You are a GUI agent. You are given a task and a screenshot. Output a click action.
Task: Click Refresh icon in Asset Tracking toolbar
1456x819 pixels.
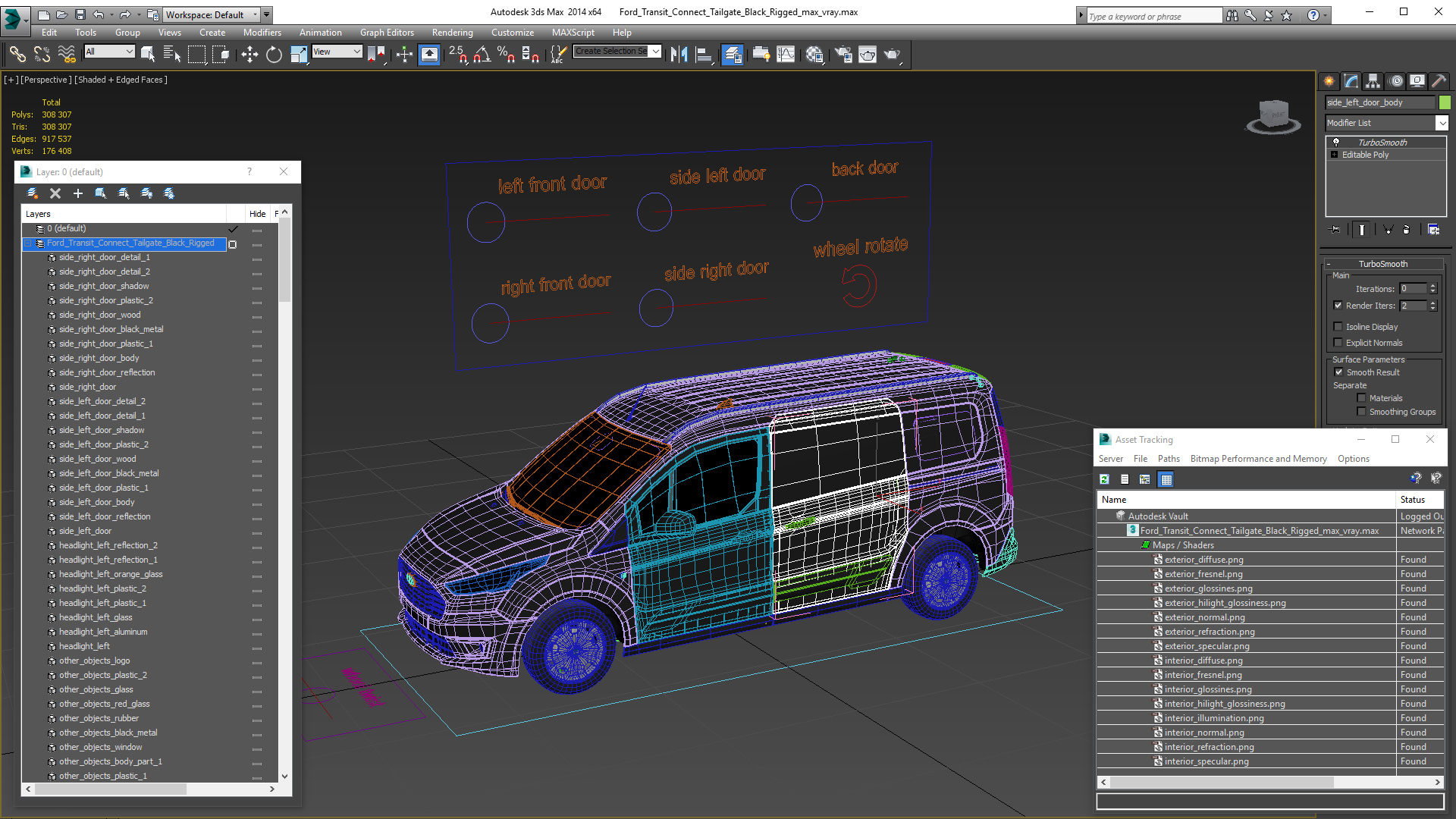pos(1105,479)
